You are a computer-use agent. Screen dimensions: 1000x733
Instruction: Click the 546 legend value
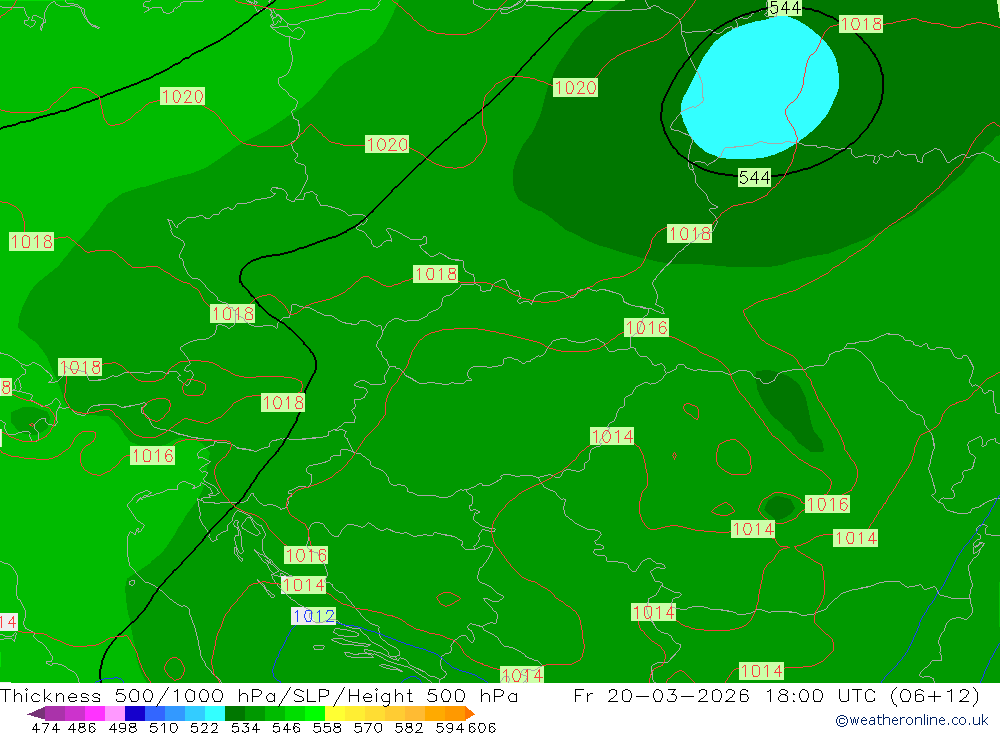coord(286,727)
